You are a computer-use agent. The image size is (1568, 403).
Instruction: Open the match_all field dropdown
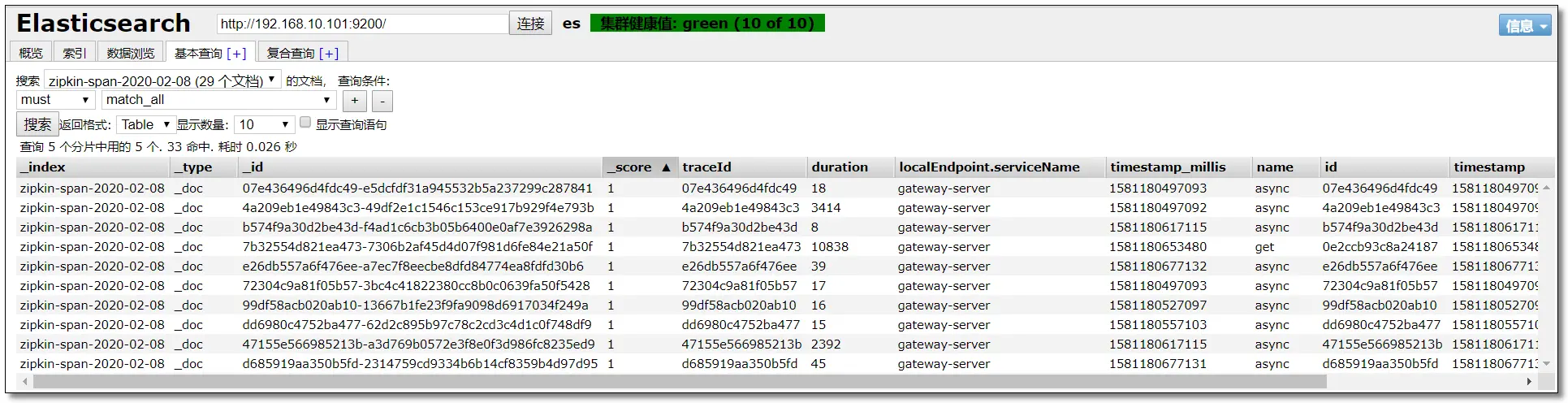pos(219,100)
